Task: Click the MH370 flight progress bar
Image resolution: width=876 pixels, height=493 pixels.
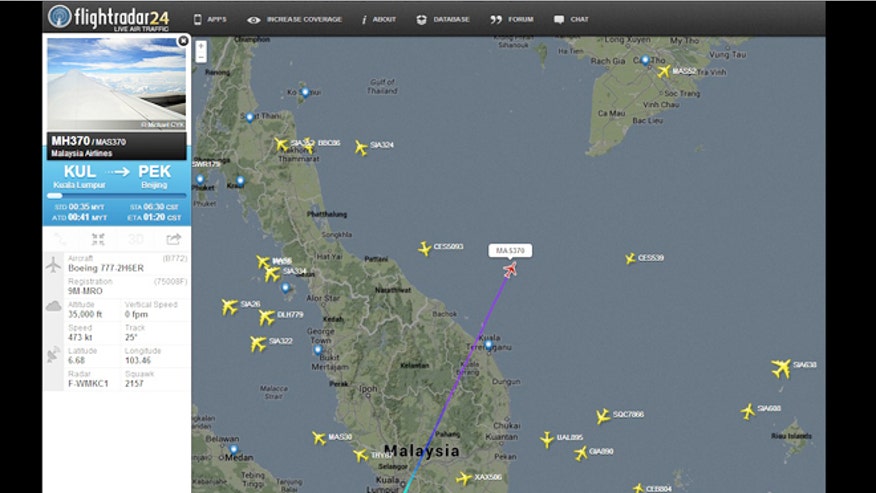Action: point(117,196)
